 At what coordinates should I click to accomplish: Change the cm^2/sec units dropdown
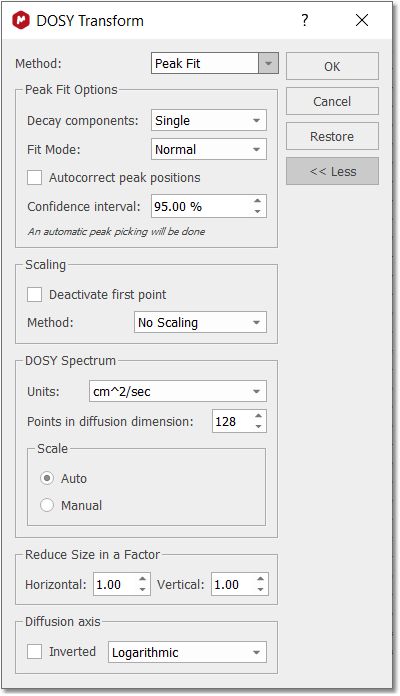178,392
